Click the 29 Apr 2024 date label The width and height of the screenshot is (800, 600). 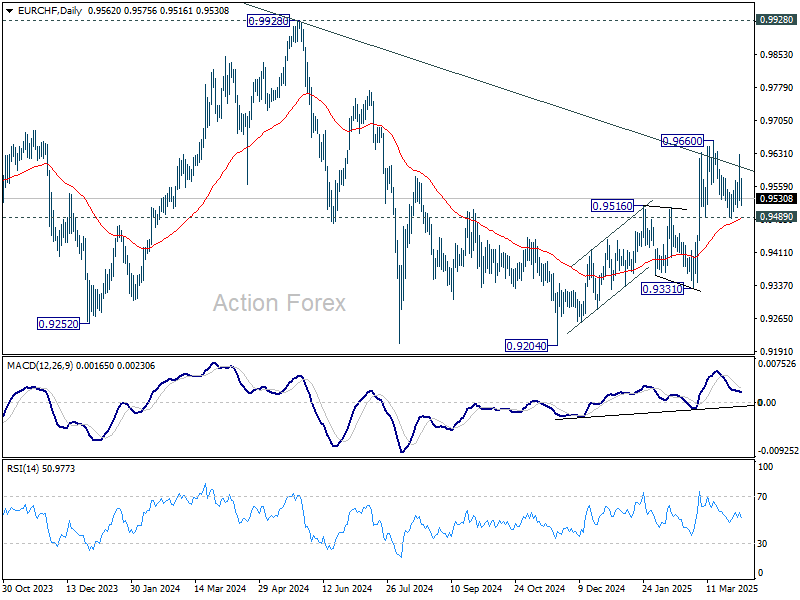(284, 588)
